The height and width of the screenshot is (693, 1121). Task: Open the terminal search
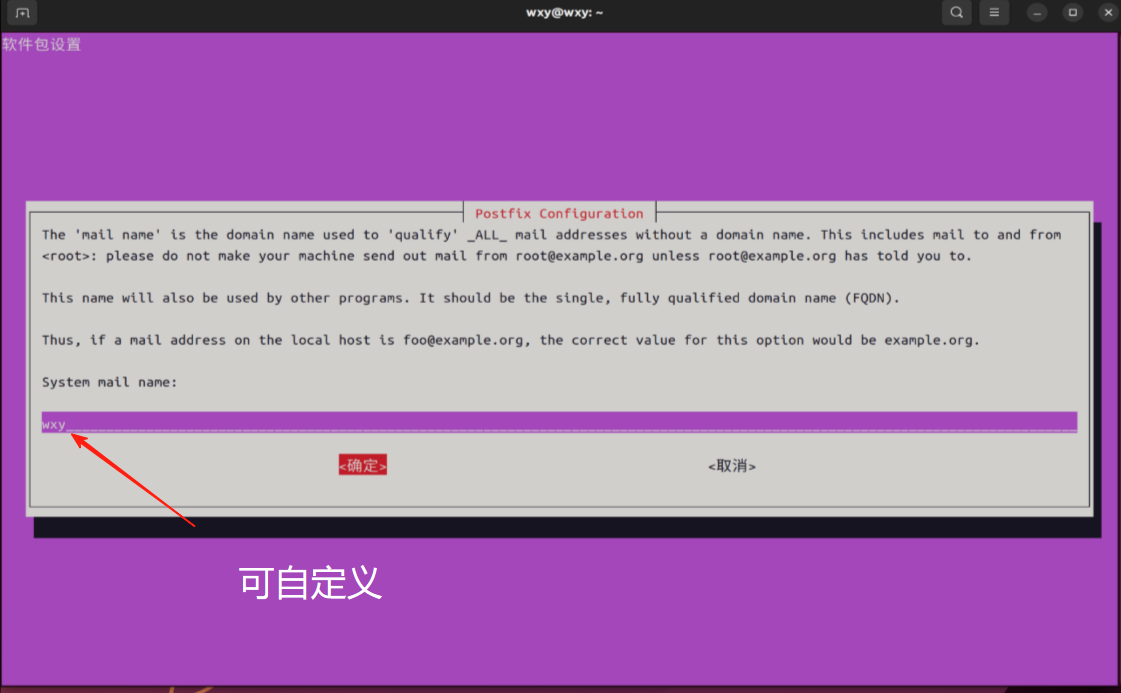[x=957, y=13]
